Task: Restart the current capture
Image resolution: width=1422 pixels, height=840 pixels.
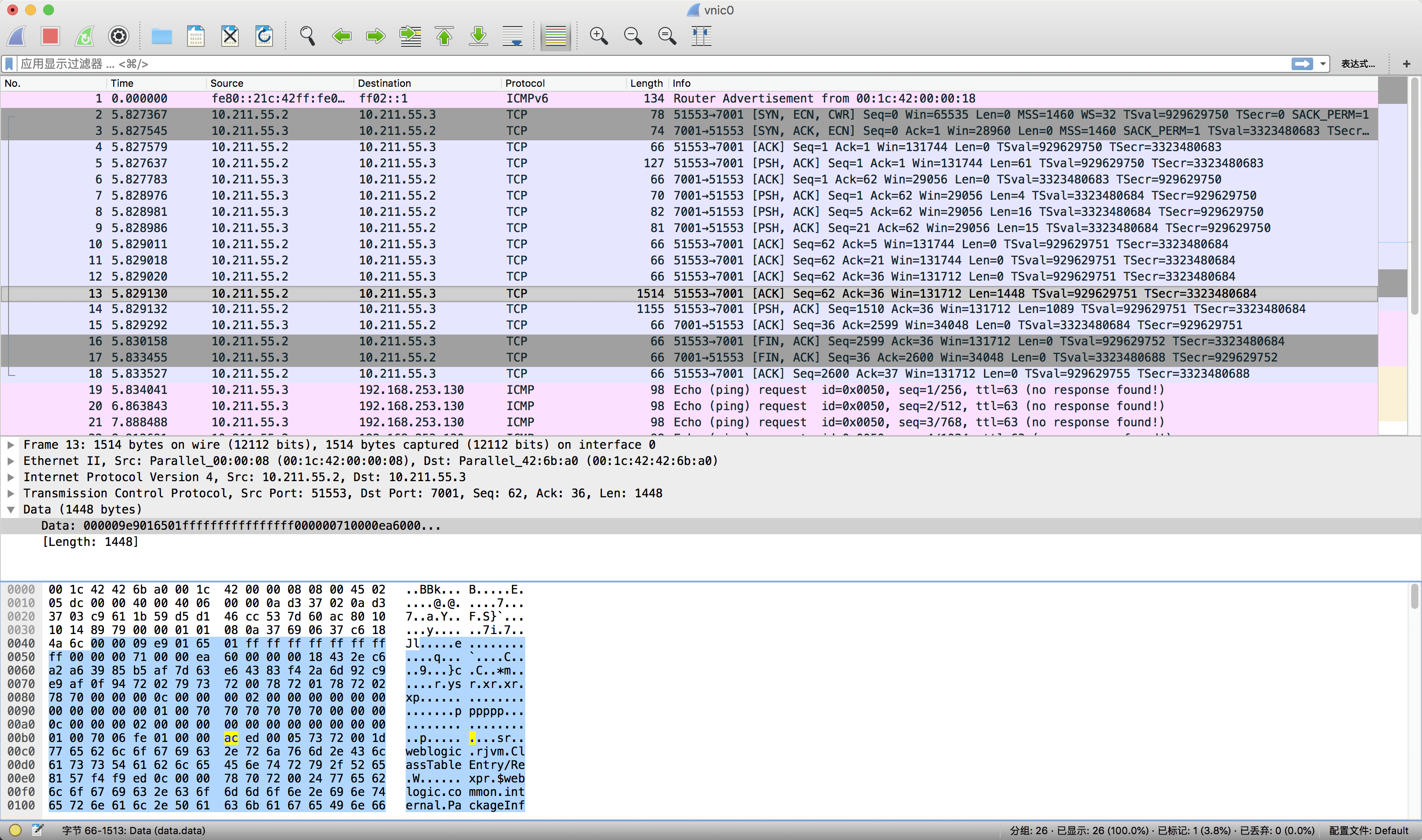Action: pos(85,36)
